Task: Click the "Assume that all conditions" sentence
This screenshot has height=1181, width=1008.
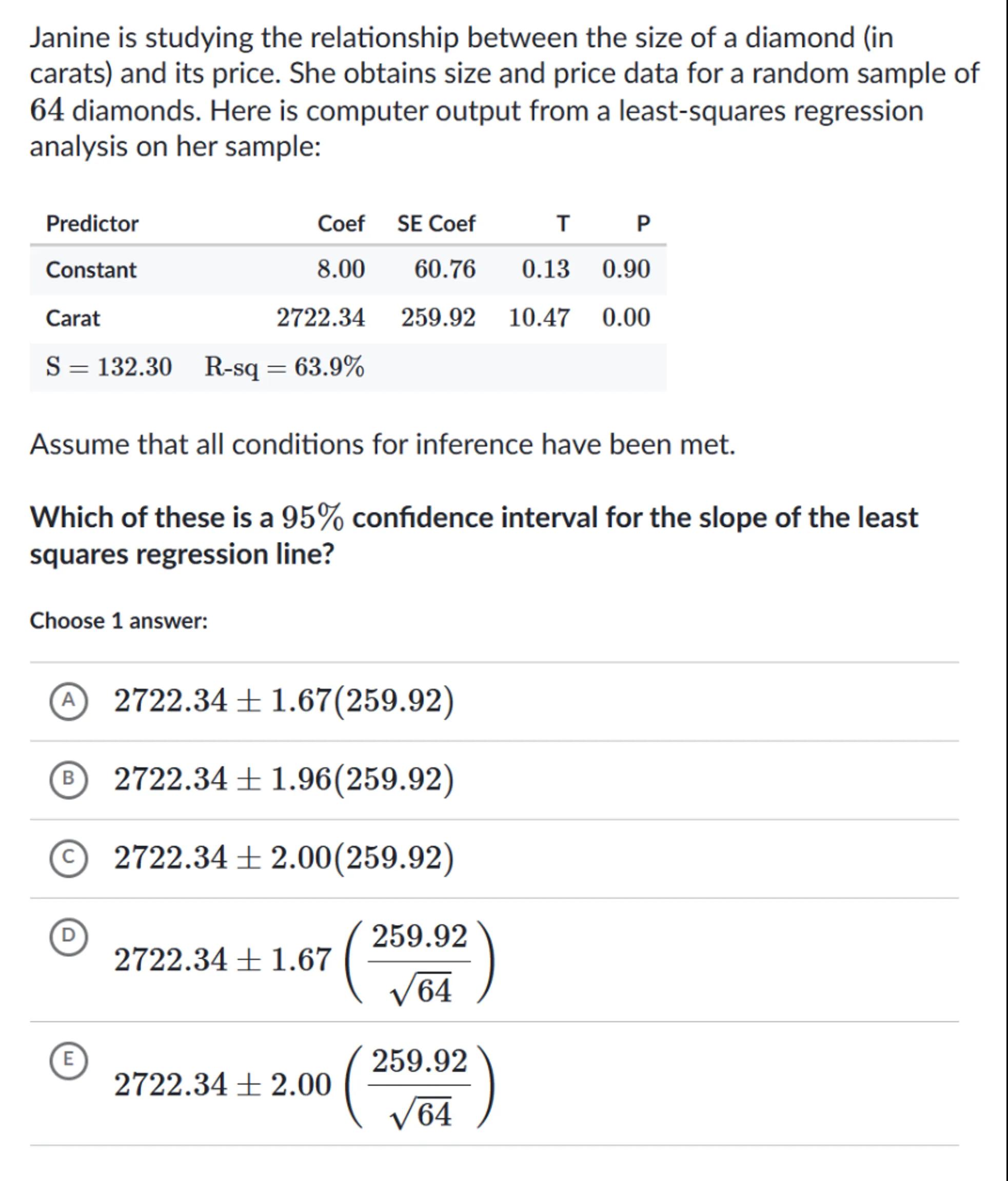Action: click(x=383, y=444)
